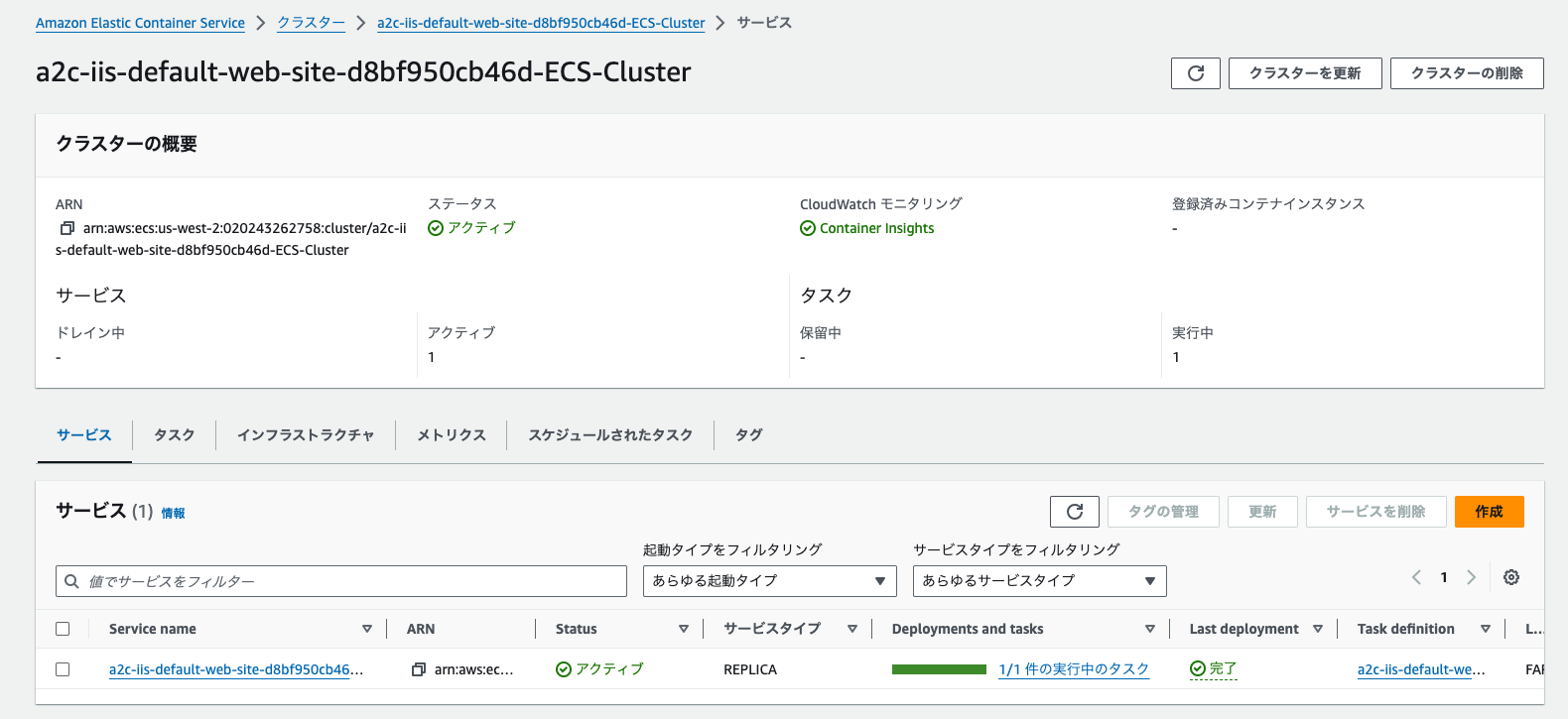Switch to スケジュールされたタスク tab

click(610, 435)
